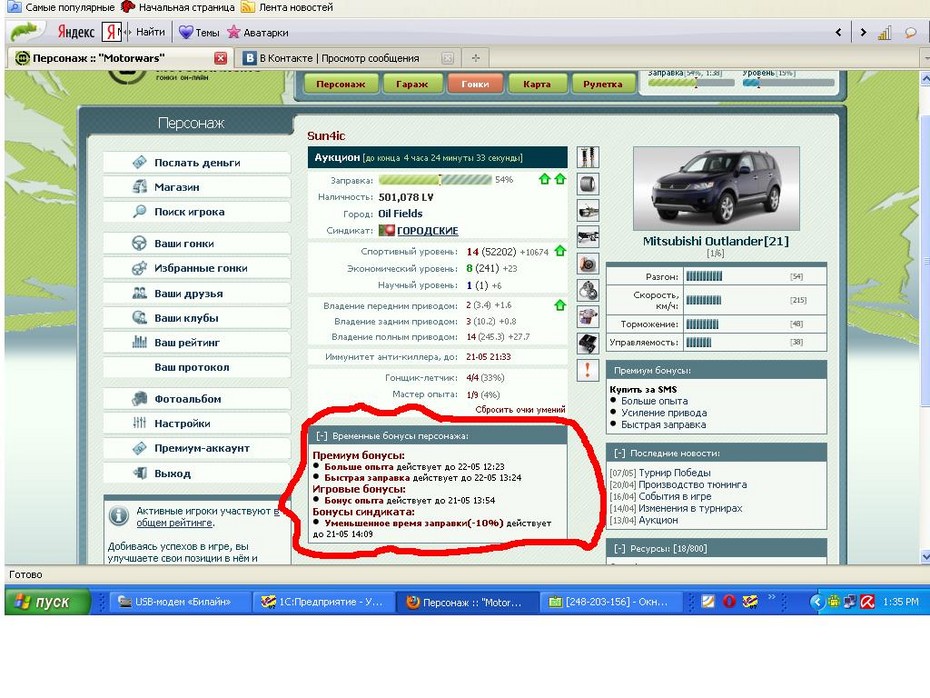Launch Opera from the quick launch bar
Screen dimensions: 930x698
(729, 601)
